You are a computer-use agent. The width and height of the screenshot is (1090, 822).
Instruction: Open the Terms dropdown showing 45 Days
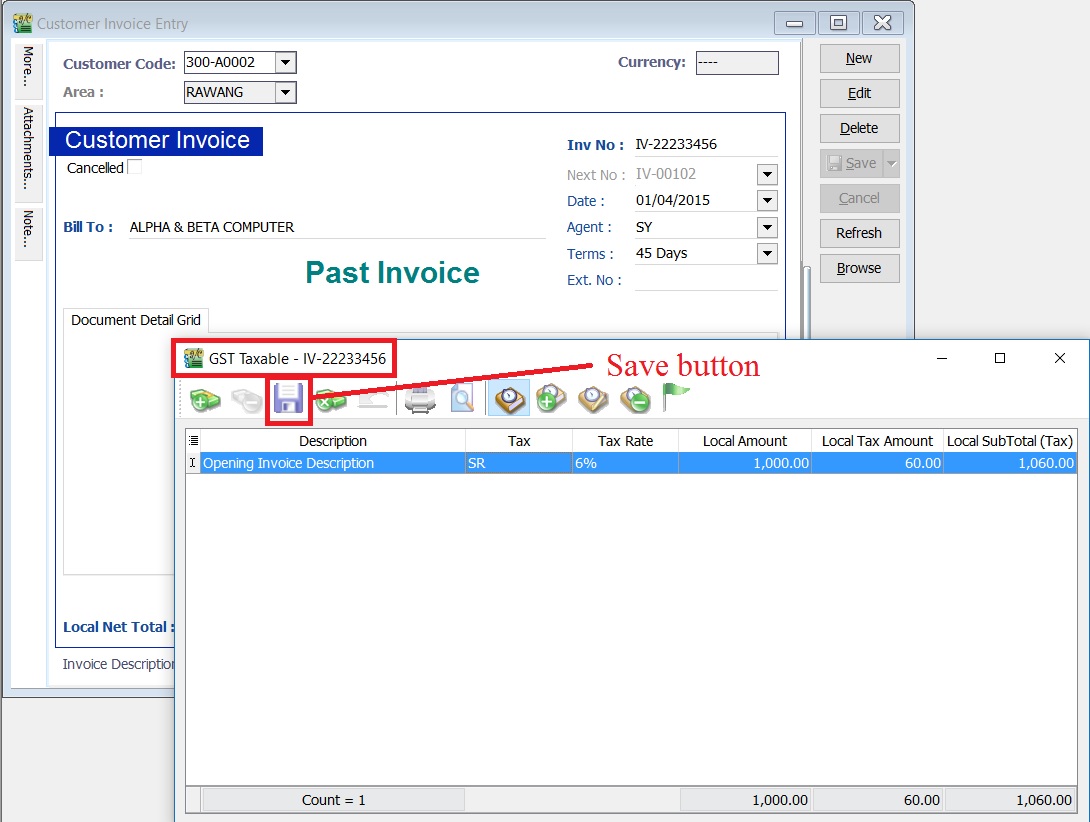coord(765,253)
